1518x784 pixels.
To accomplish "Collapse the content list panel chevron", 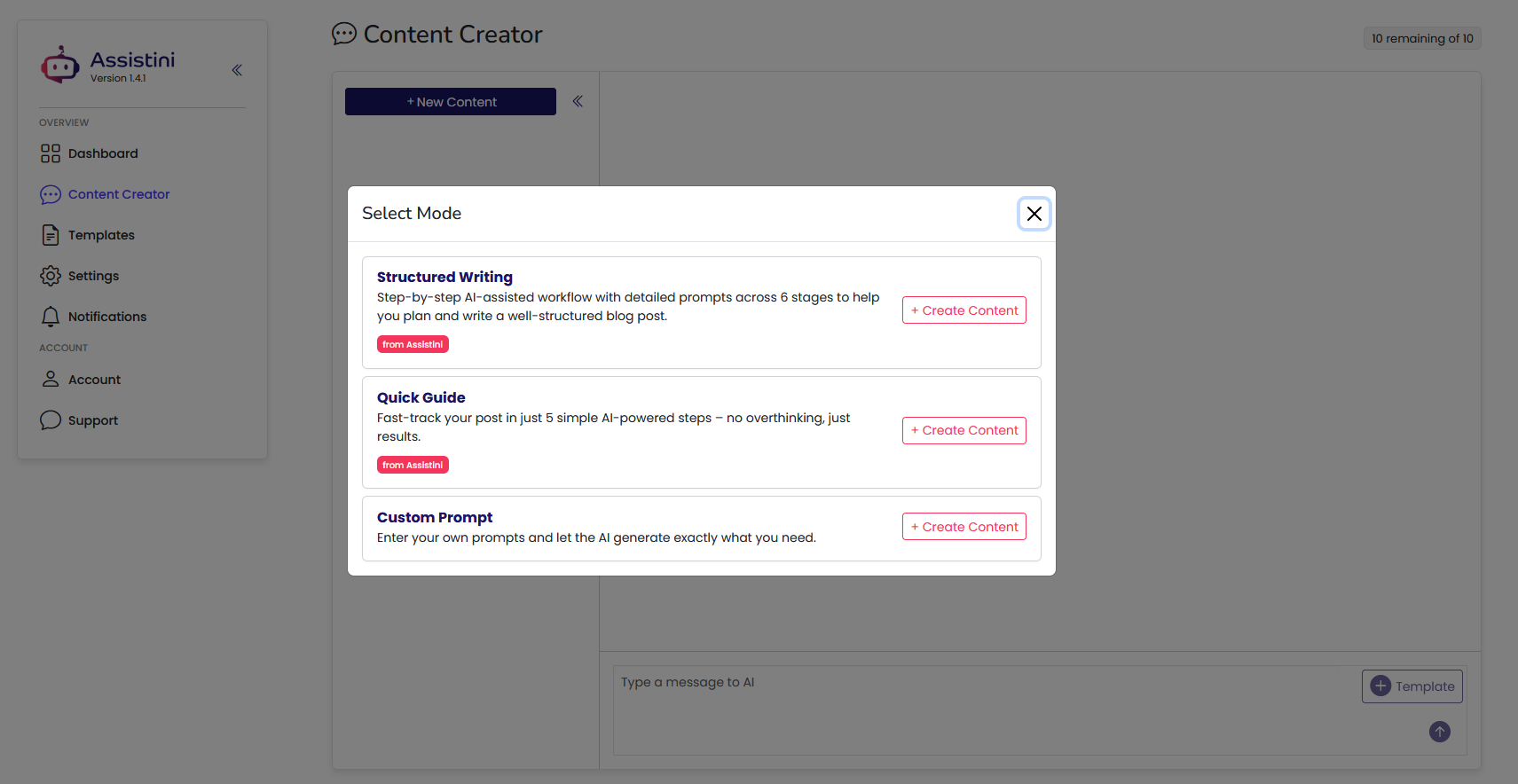I will [x=578, y=101].
